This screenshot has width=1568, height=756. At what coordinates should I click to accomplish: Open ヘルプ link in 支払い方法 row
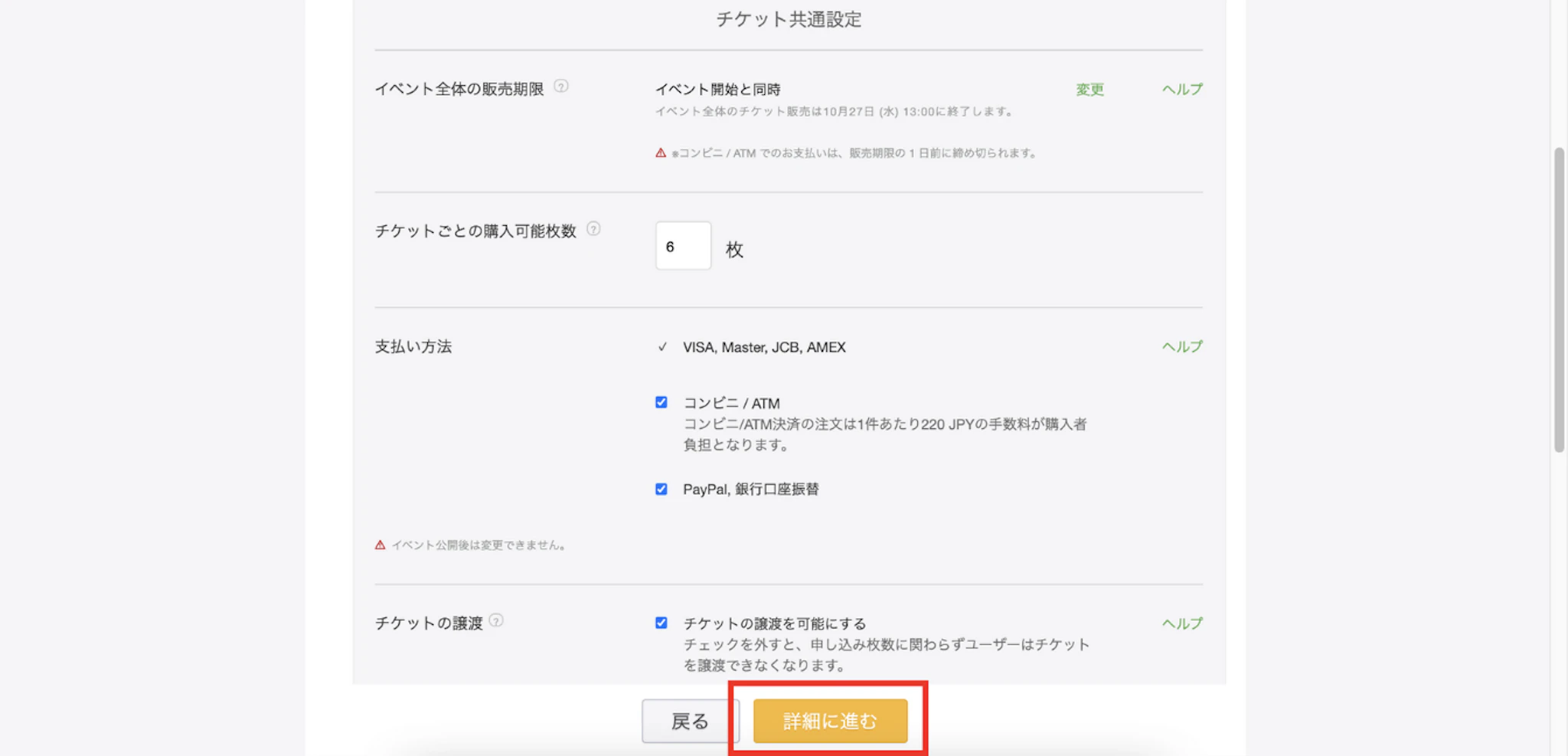tap(1181, 347)
